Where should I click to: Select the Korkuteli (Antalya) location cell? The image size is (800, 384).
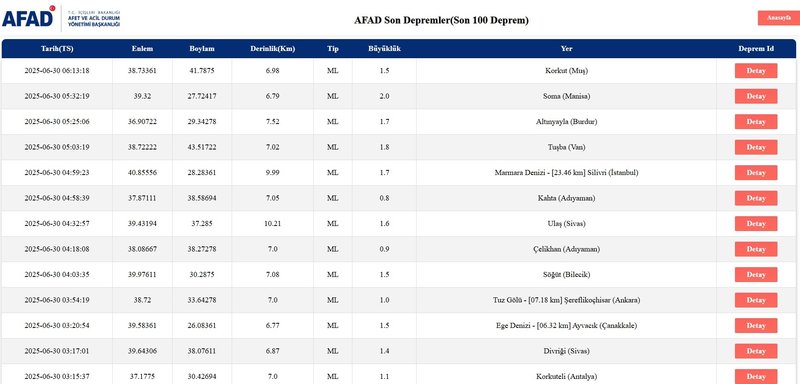[566, 376]
